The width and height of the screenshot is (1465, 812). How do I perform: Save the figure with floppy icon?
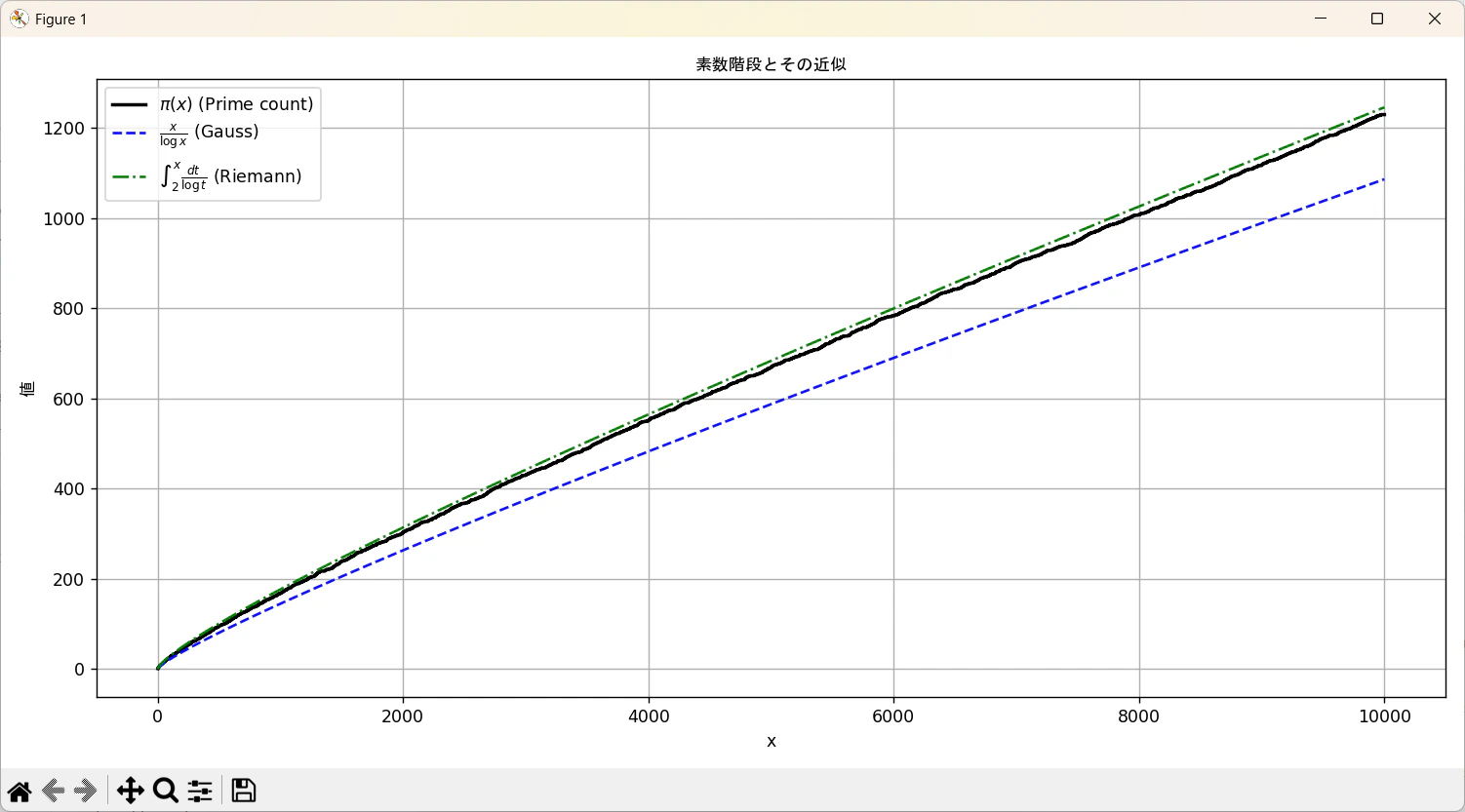tap(244, 791)
